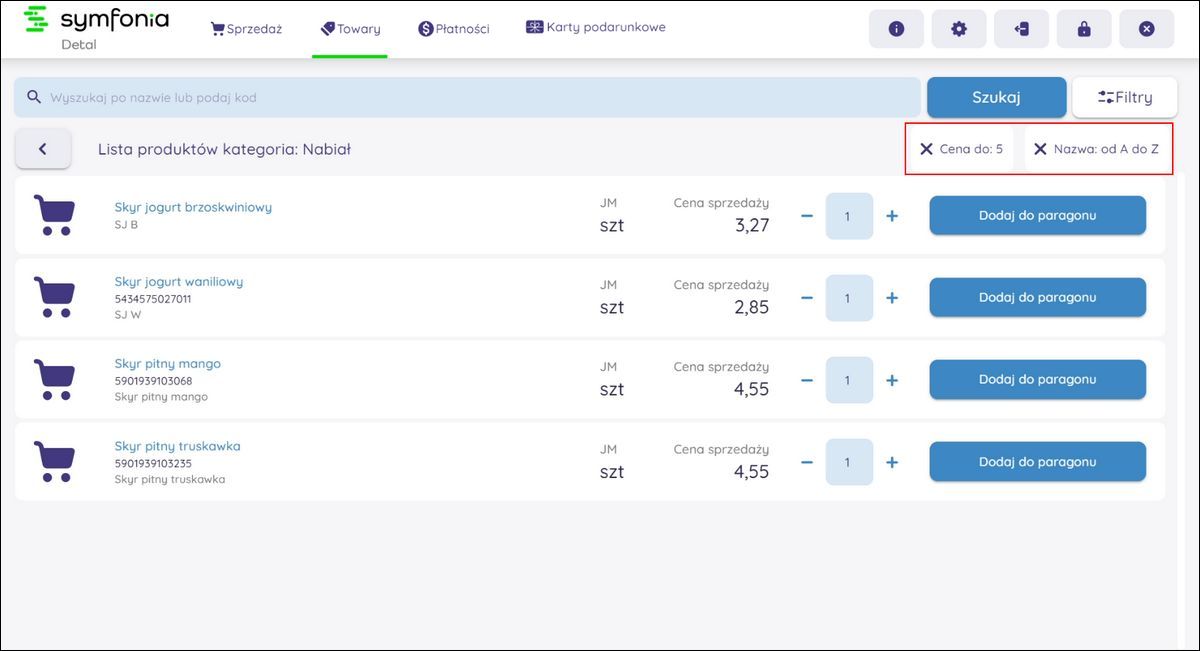Click quantity field of Skyr pitny mango
1200x651 pixels.
click(x=849, y=380)
